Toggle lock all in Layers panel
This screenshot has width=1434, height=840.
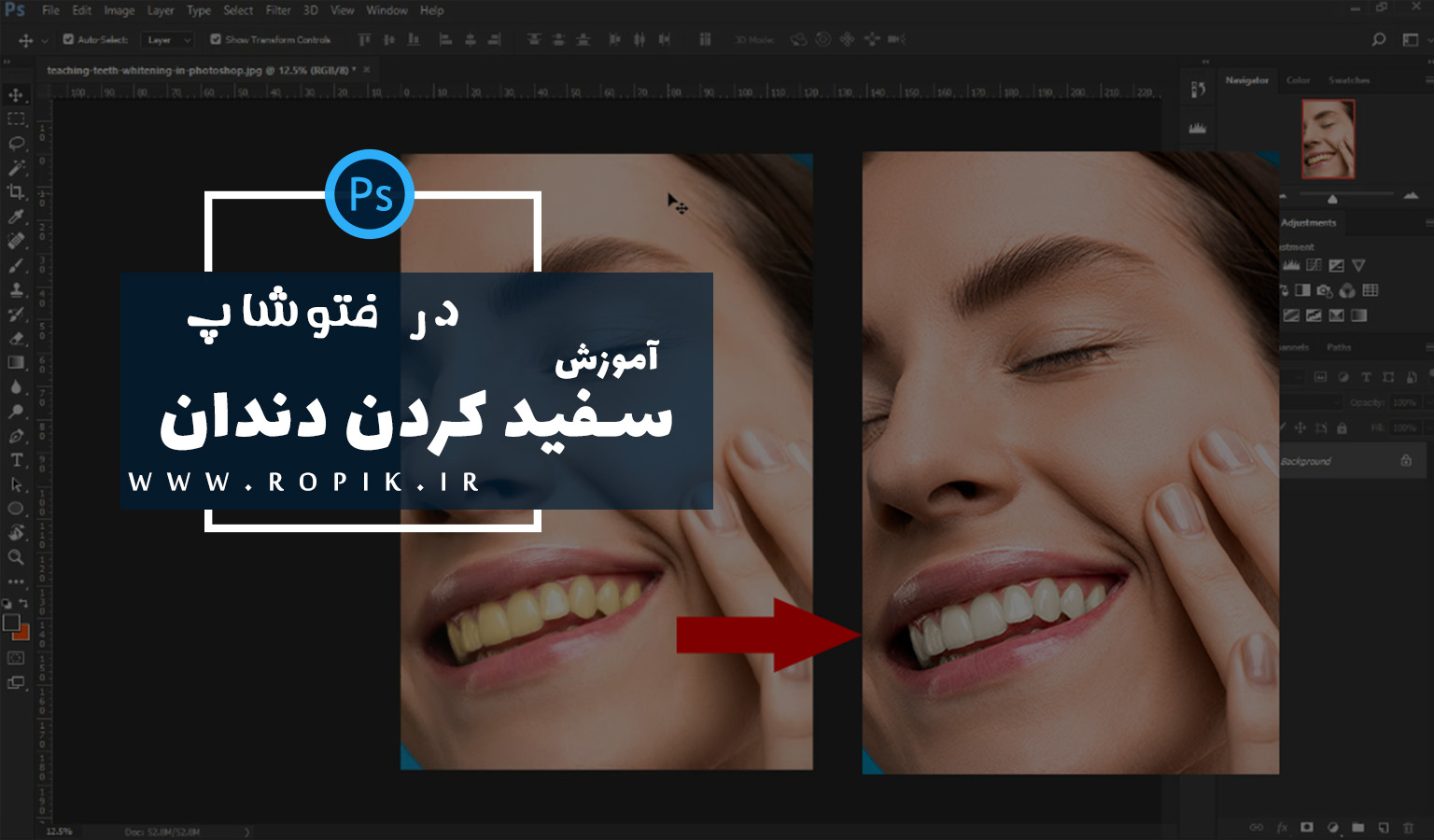(x=1343, y=428)
